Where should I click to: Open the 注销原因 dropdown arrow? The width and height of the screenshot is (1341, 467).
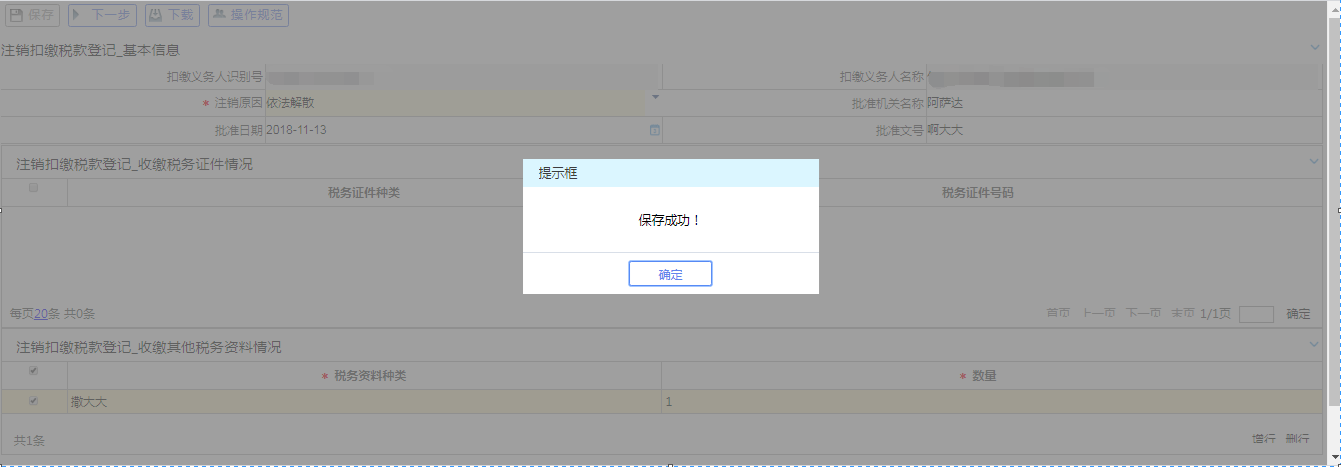[656, 98]
